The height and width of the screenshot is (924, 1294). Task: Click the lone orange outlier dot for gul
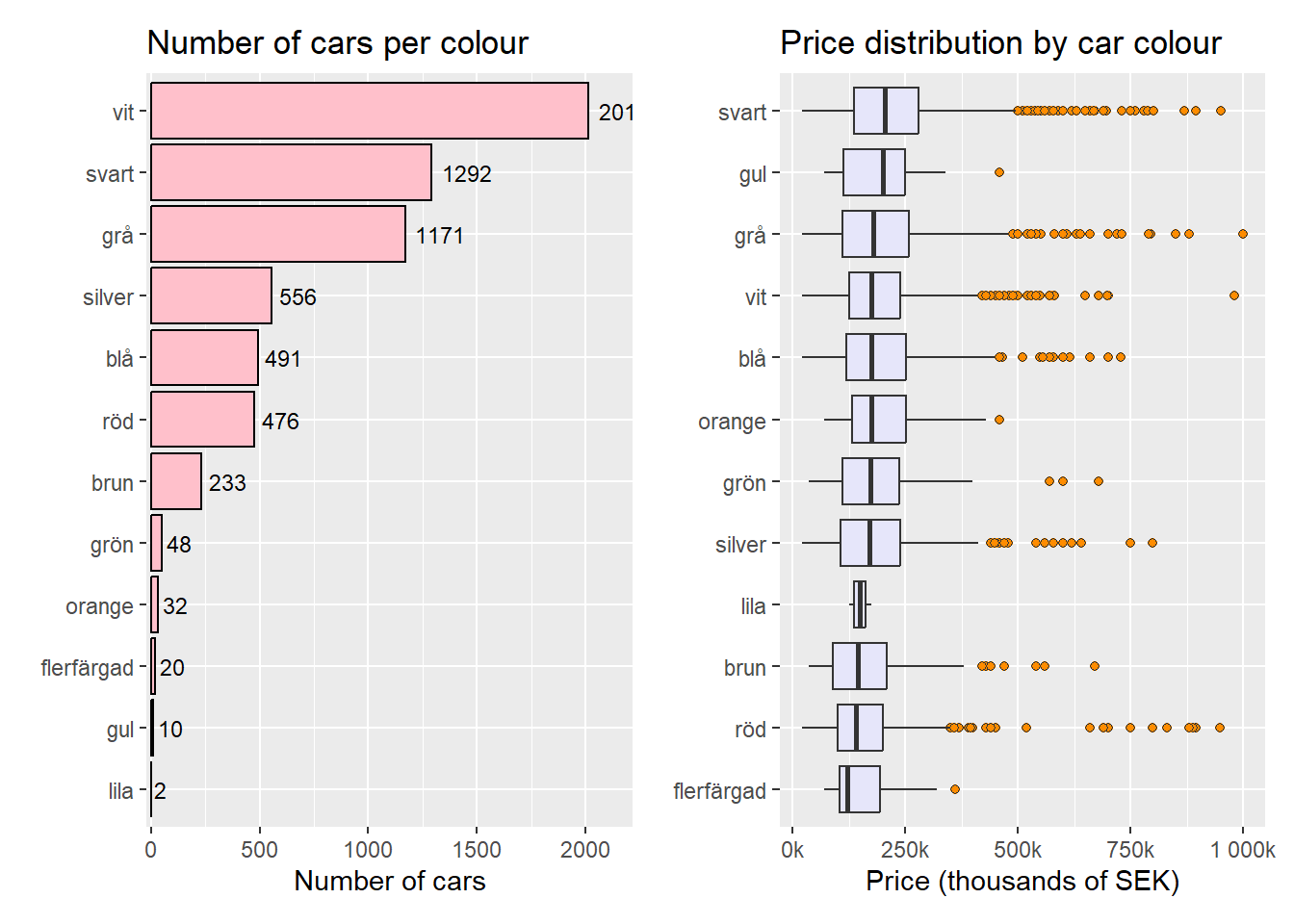pyautogui.click(x=999, y=172)
